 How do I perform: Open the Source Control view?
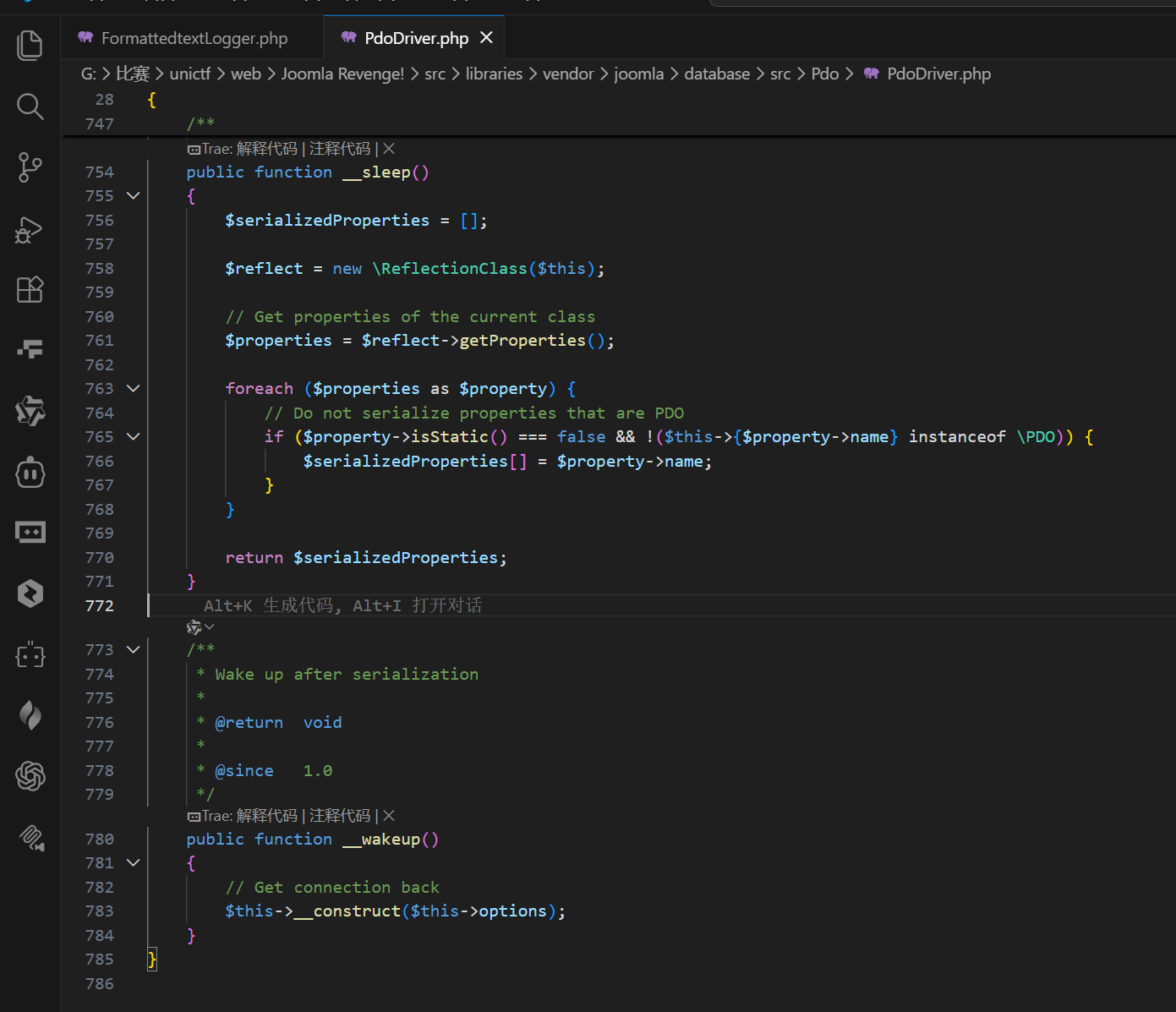[x=30, y=167]
